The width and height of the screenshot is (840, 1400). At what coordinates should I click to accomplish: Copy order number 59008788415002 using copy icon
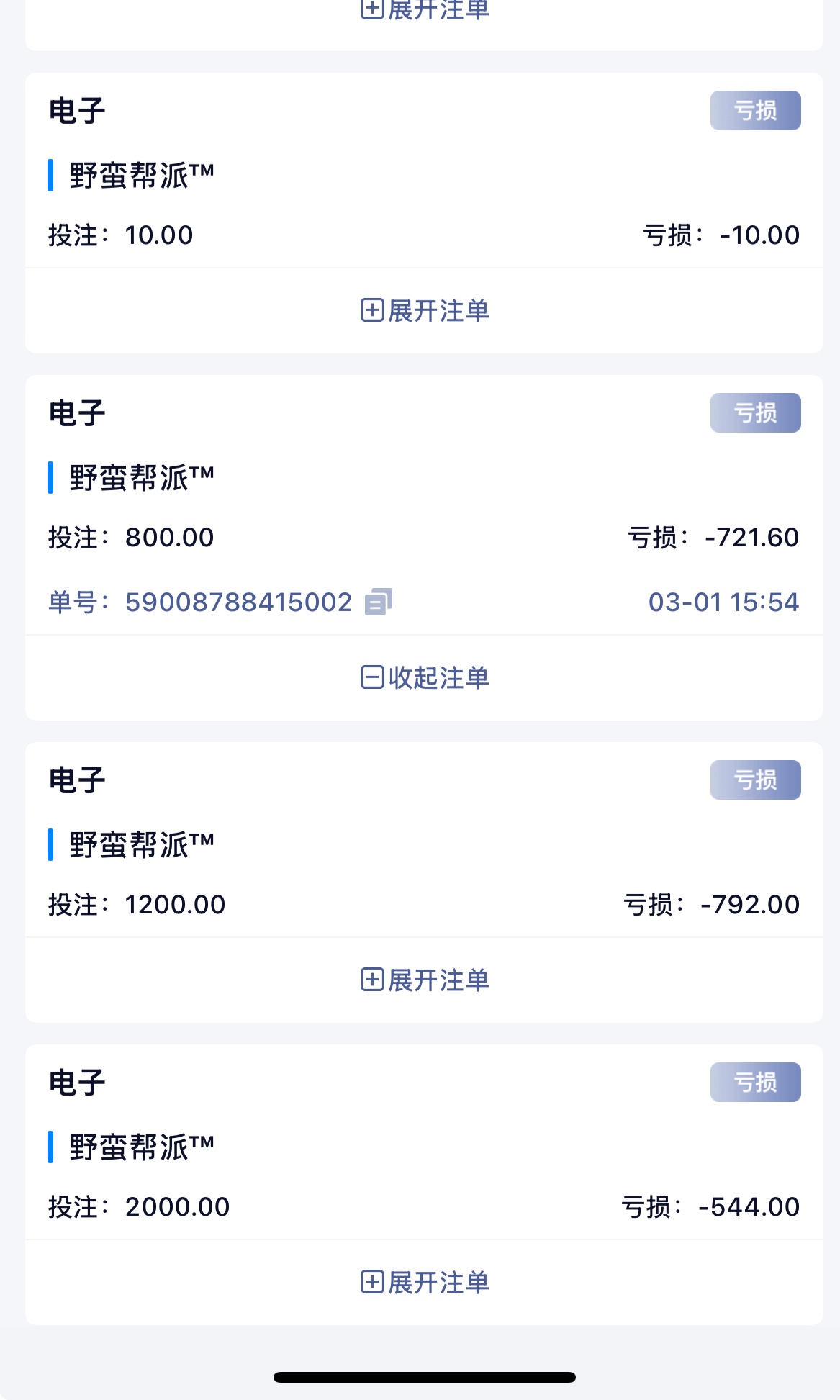point(379,602)
